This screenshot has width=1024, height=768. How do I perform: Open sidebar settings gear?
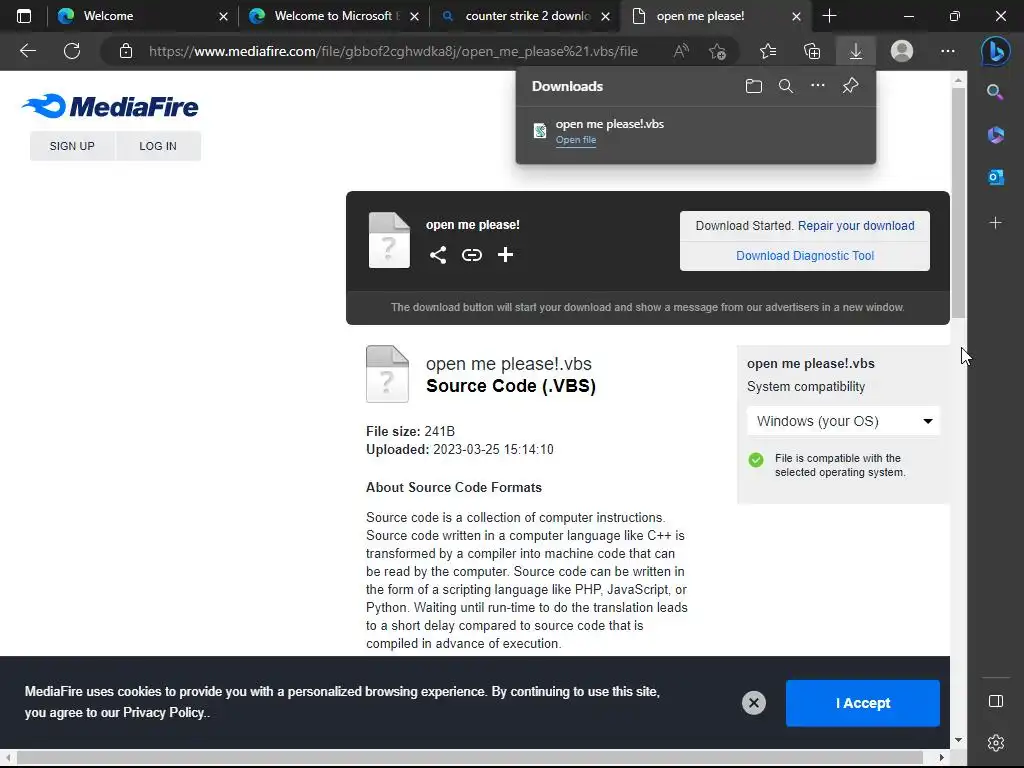pos(995,743)
